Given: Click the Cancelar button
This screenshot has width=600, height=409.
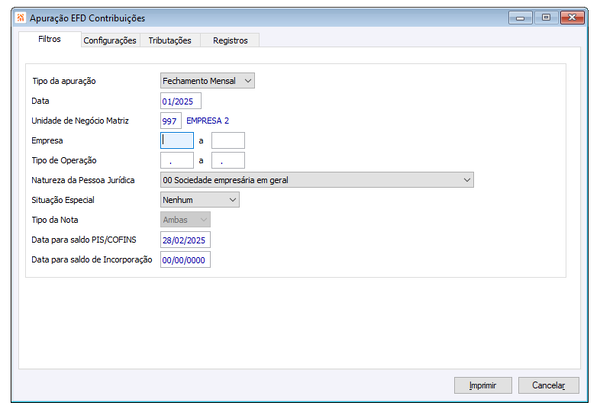Looking at the screenshot, I should click(x=548, y=385).
